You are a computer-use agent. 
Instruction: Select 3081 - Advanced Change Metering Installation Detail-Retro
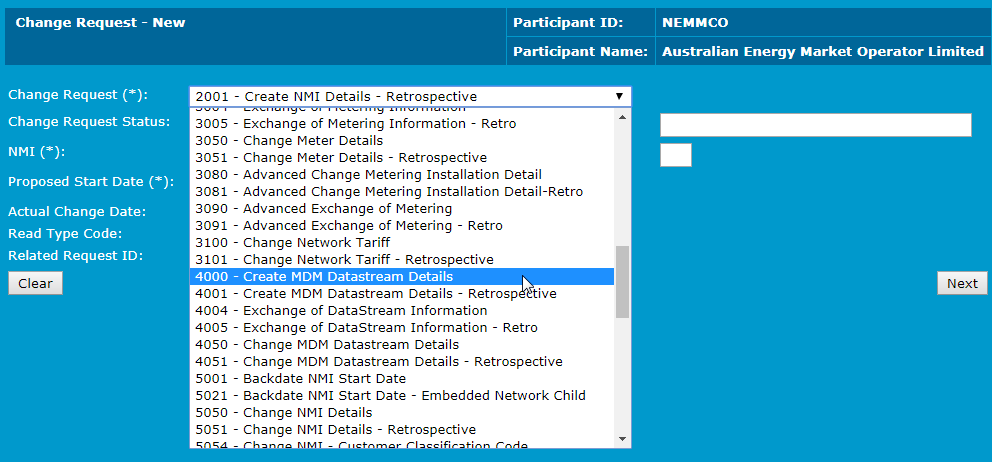click(388, 192)
